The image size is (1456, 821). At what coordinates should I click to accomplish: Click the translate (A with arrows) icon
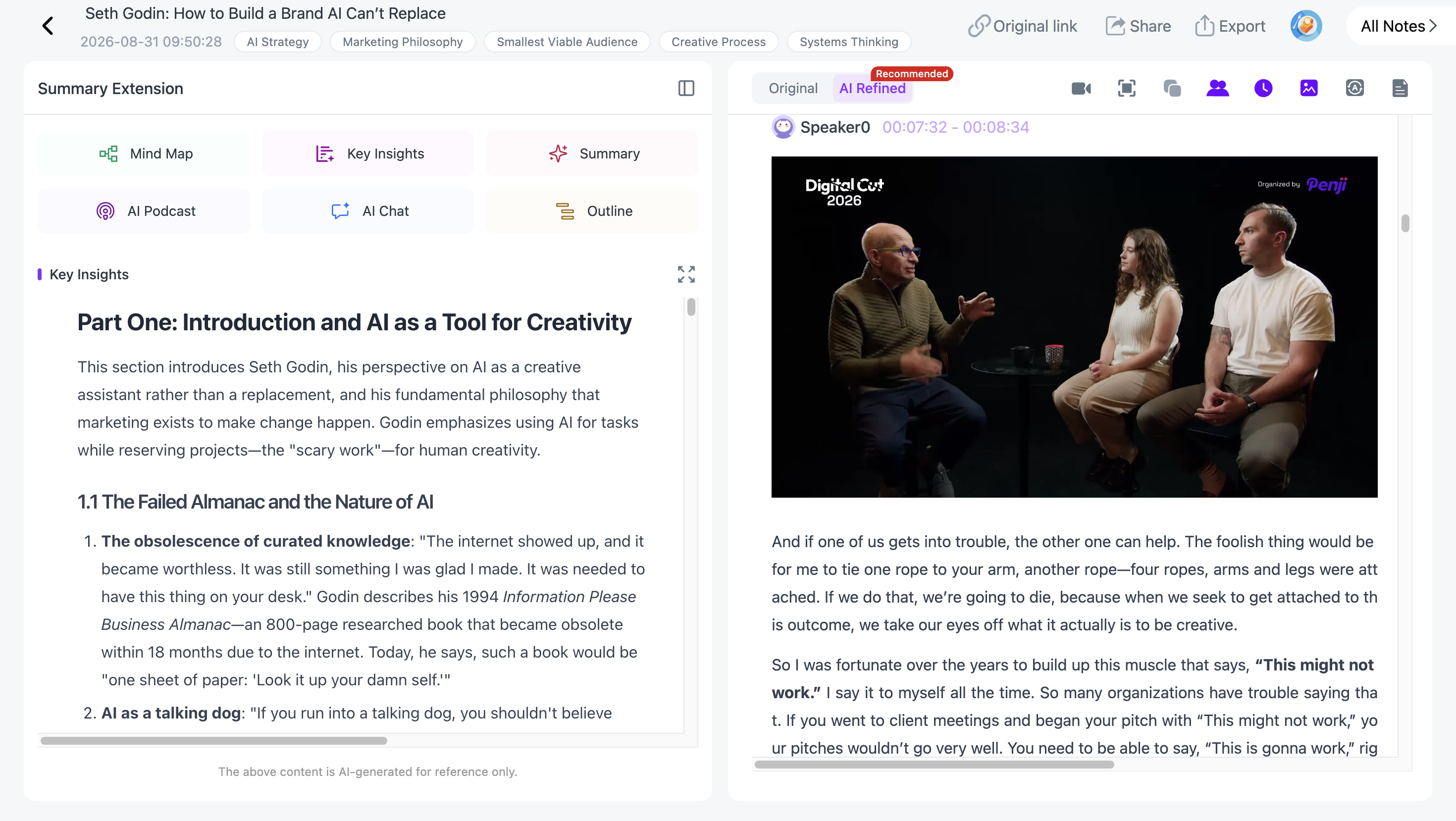click(1354, 88)
